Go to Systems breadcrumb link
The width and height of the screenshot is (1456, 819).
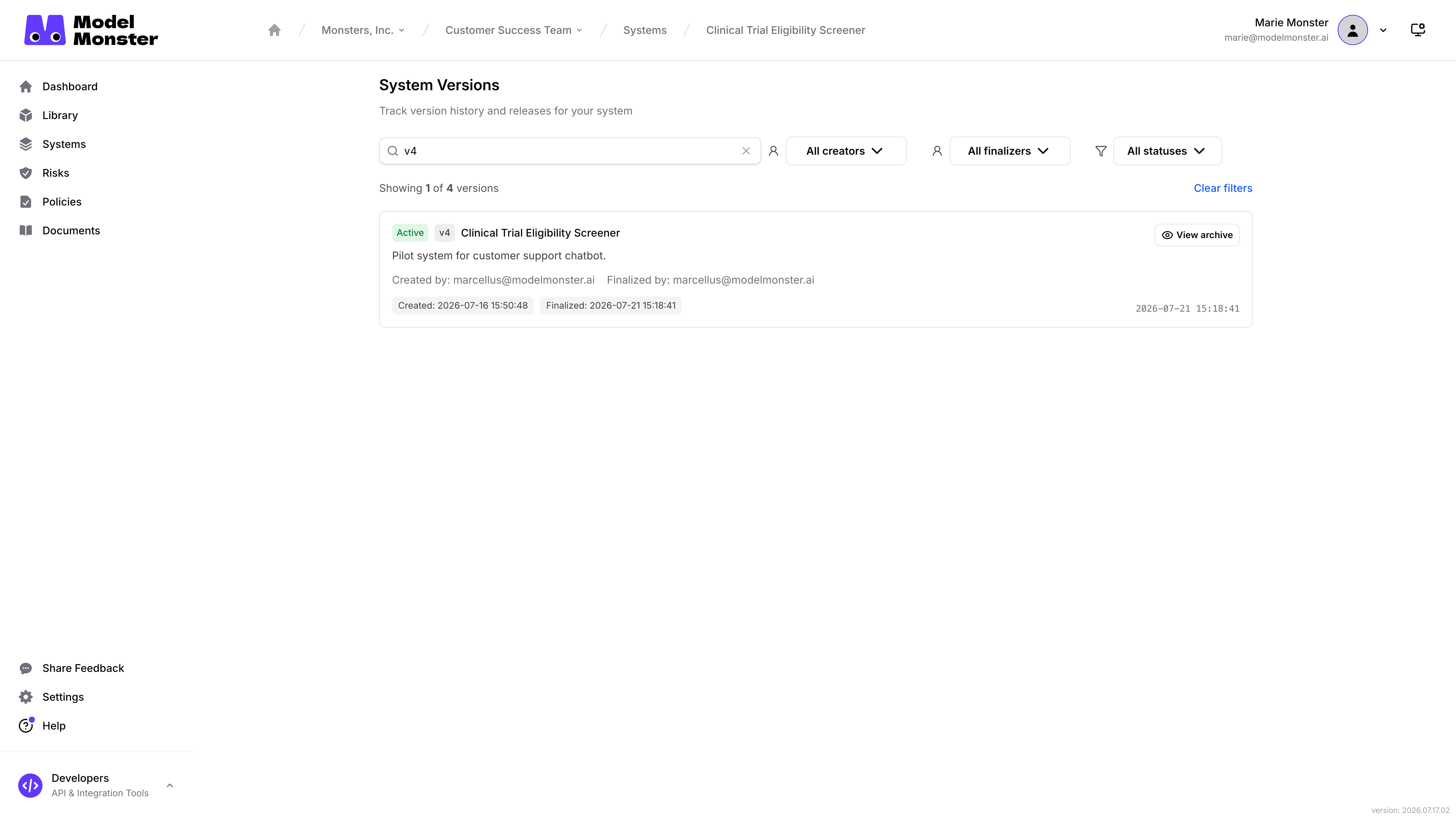coord(645,30)
